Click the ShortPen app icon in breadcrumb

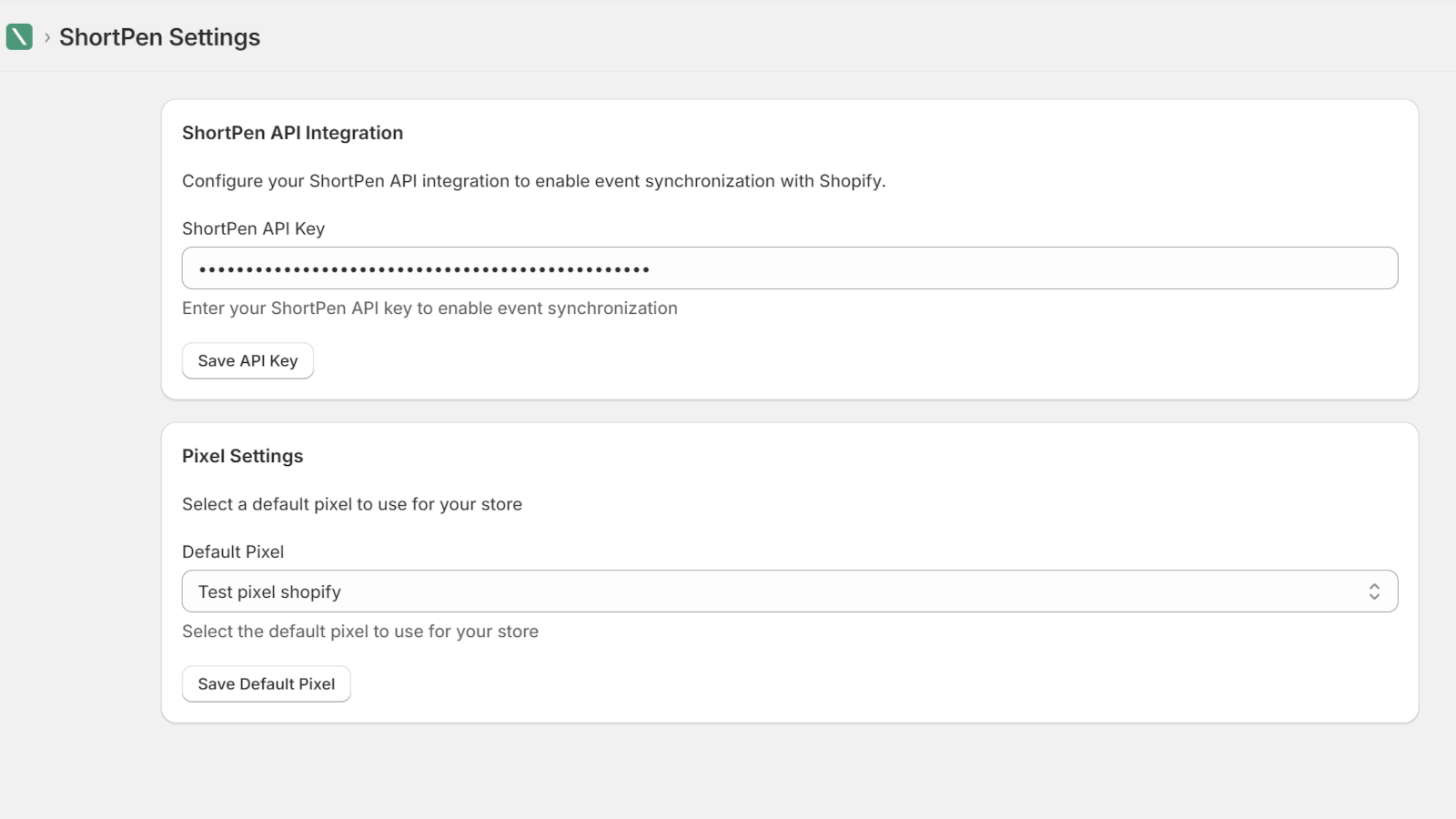click(19, 36)
